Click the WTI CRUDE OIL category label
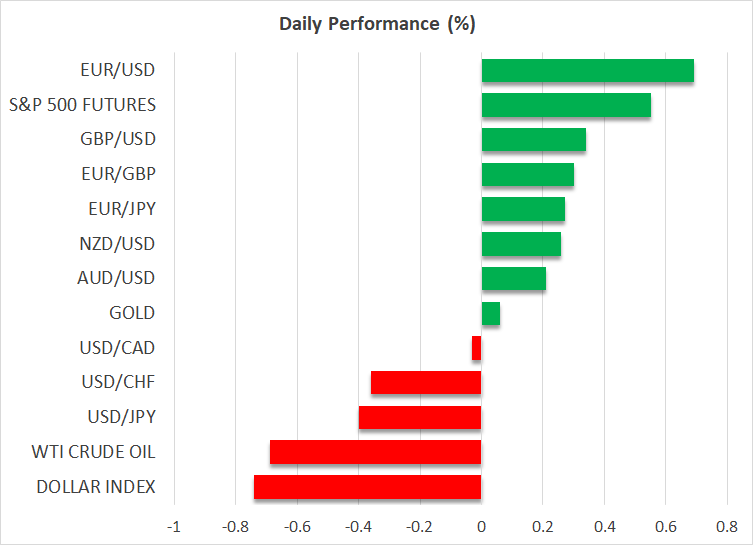 (93, 452)
